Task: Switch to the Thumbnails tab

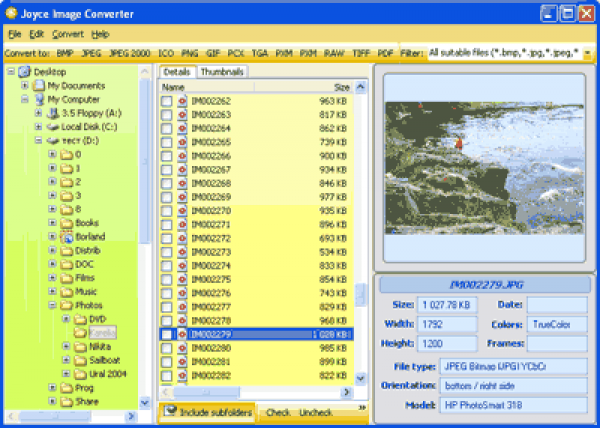Action: (x=221, y=72)
